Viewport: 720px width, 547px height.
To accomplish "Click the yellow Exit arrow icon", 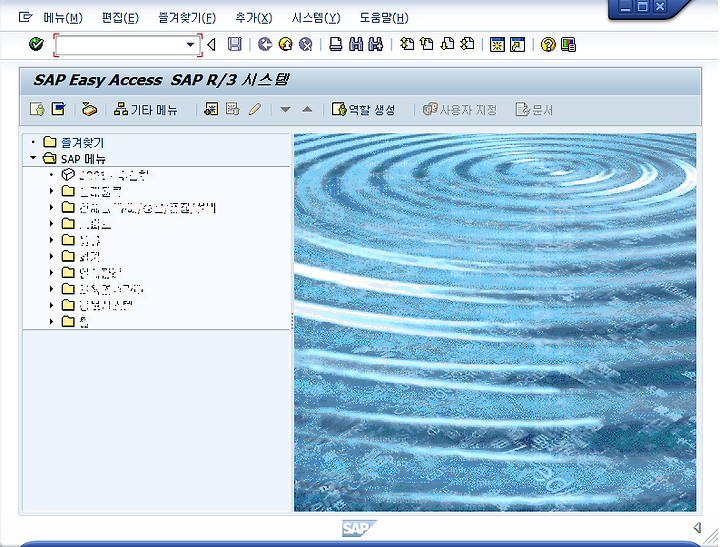I will (x=286, y=45).
